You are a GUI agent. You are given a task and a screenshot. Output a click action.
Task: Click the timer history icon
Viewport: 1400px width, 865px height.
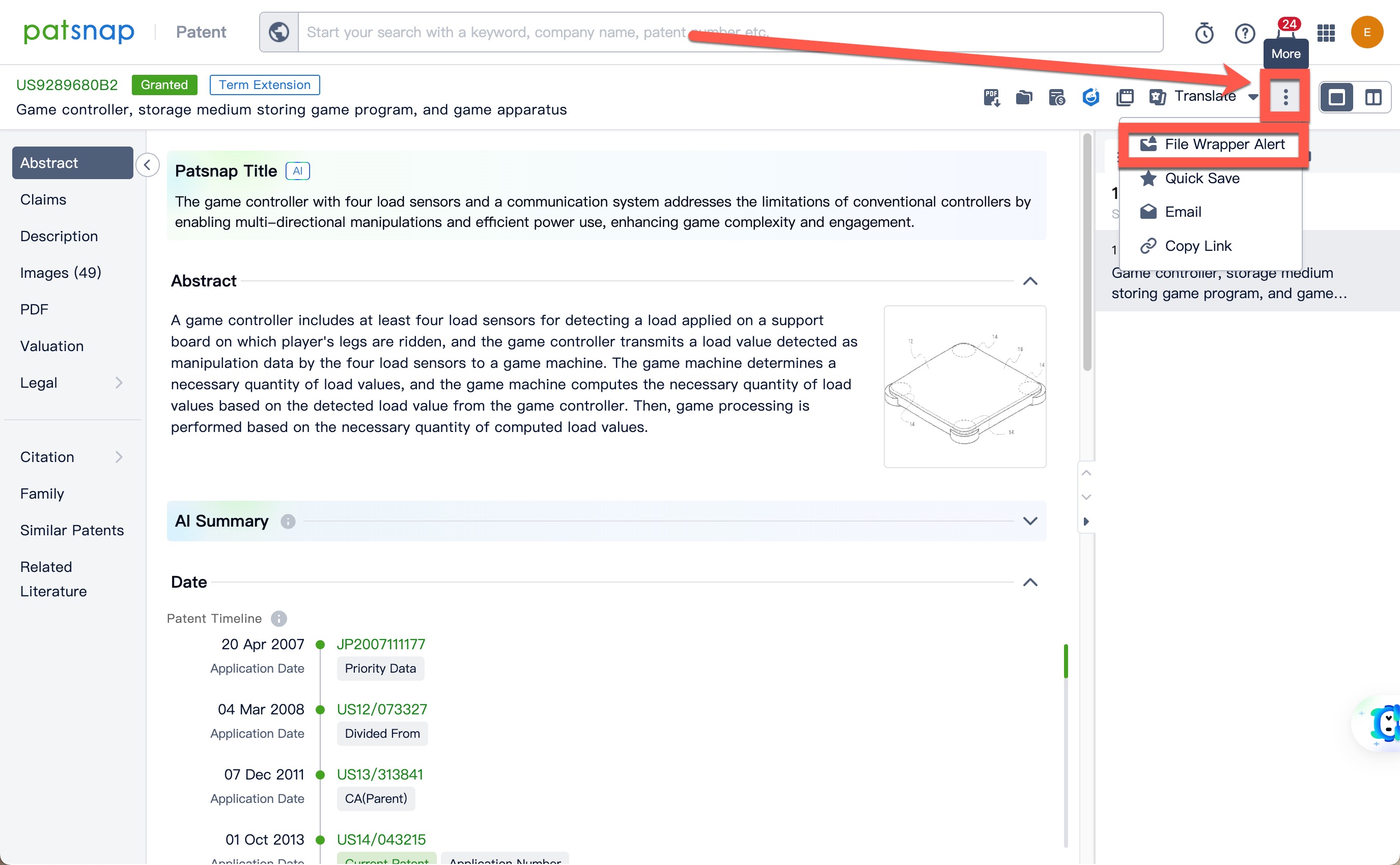(1204, 33)
